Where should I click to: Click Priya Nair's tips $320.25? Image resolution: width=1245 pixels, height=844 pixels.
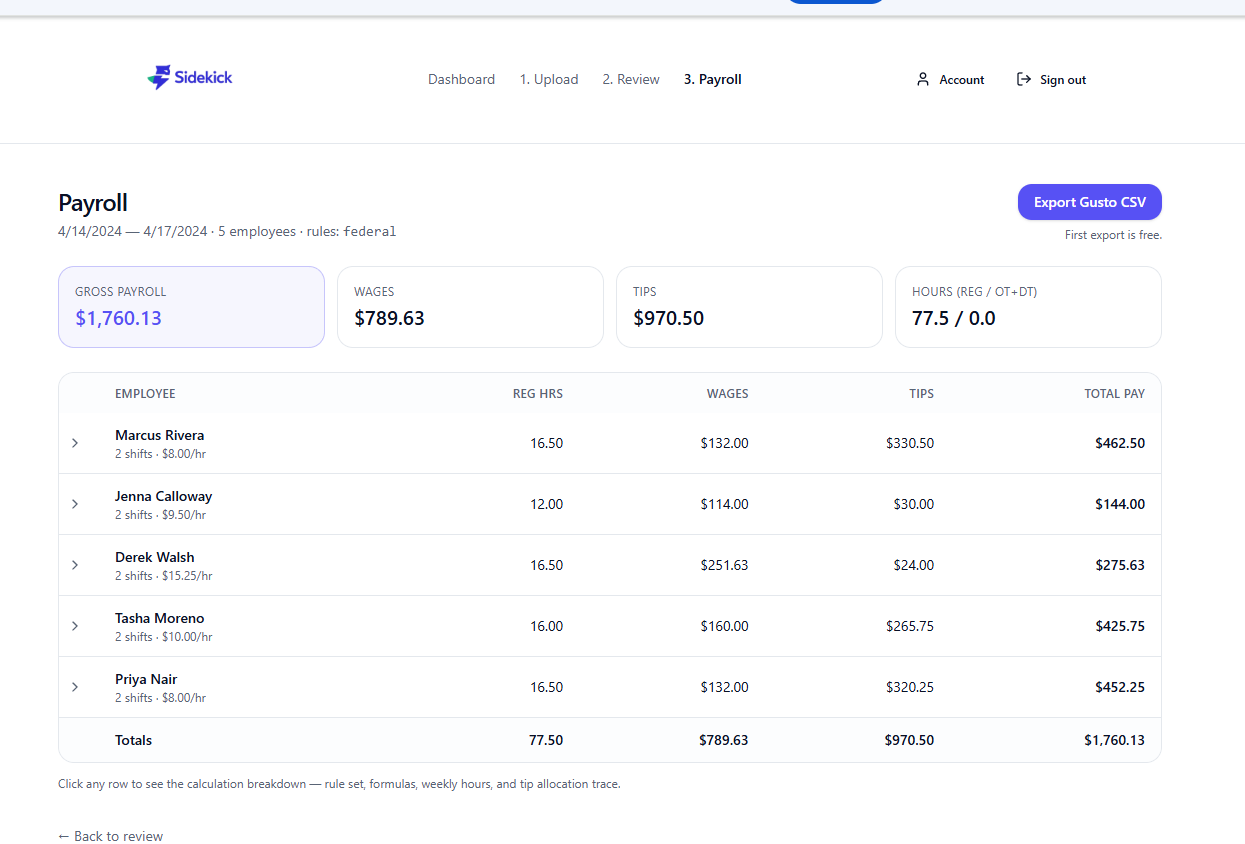pyautogui.click(x=910, y=687)
